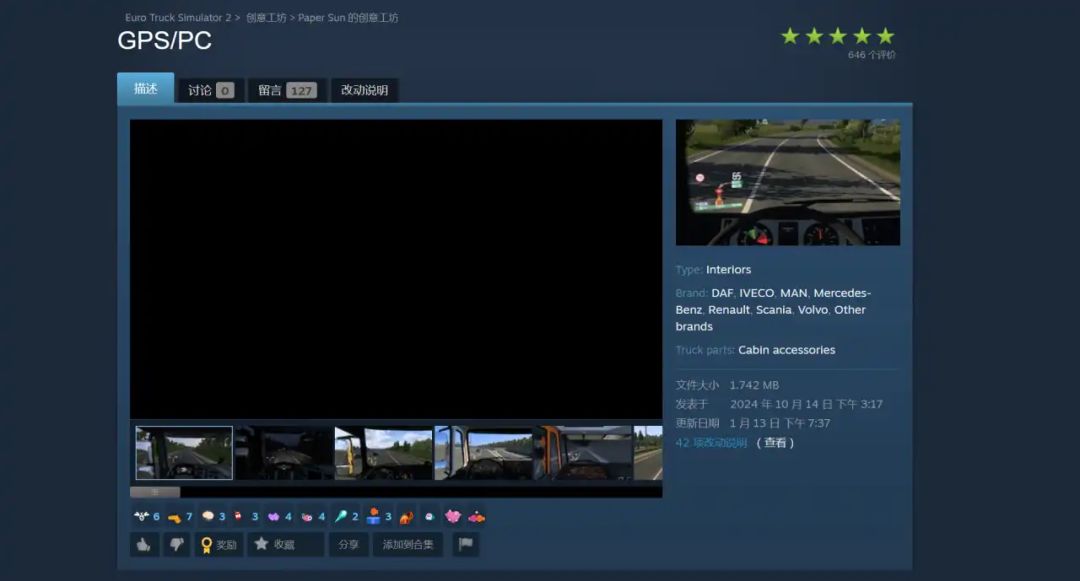The width and height of the screenshot is (1080, 581).
Task: Click the 奖励 award button
Action: (219, 545)
